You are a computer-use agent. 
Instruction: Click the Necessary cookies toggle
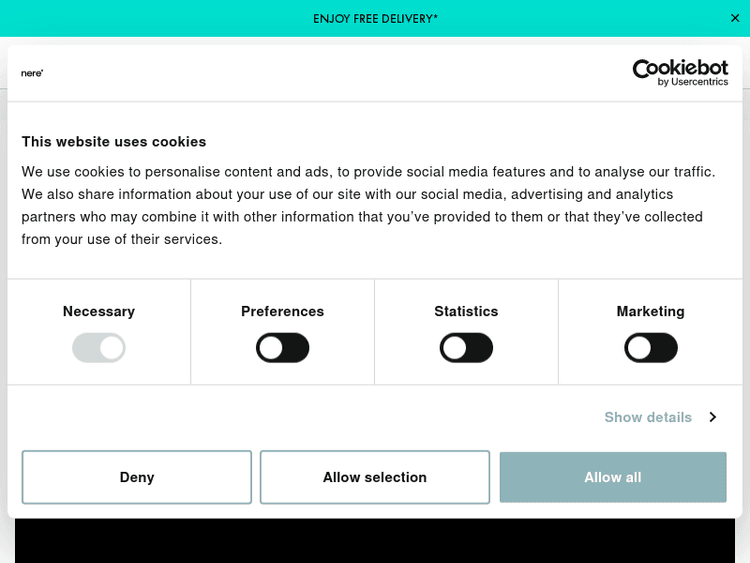pos(99,348)
